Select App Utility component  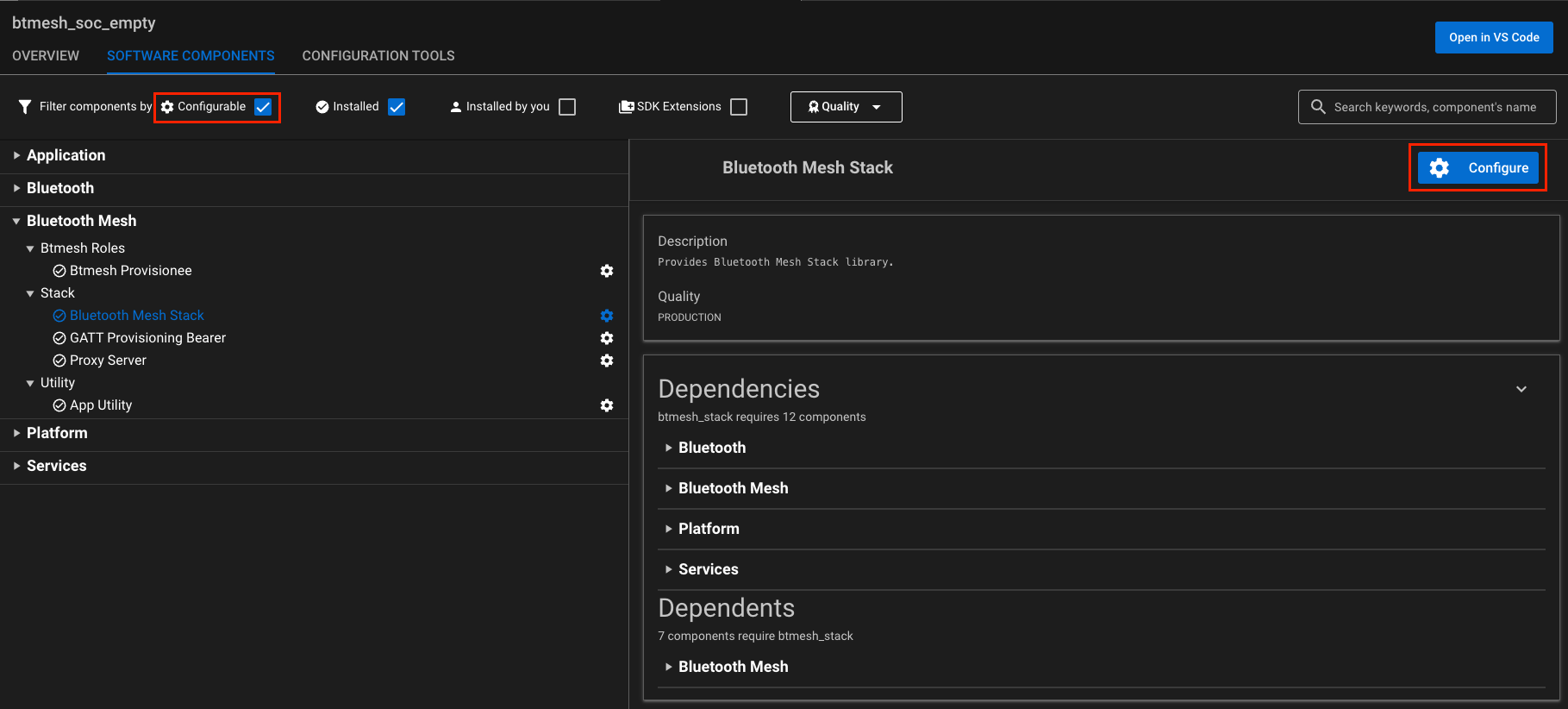[101, 405]
